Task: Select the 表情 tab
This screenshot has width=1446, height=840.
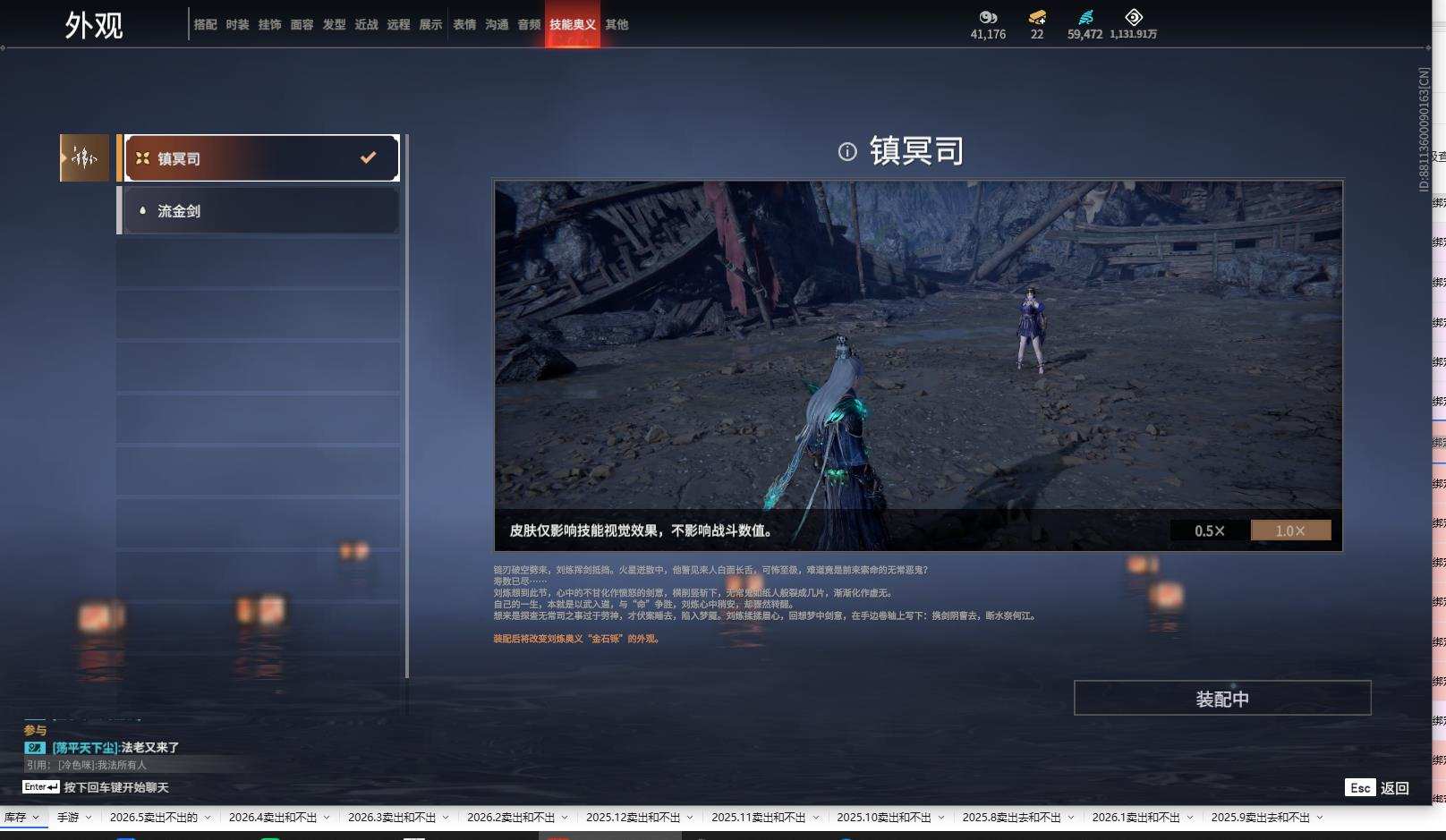Action: (x=464, y=24)
